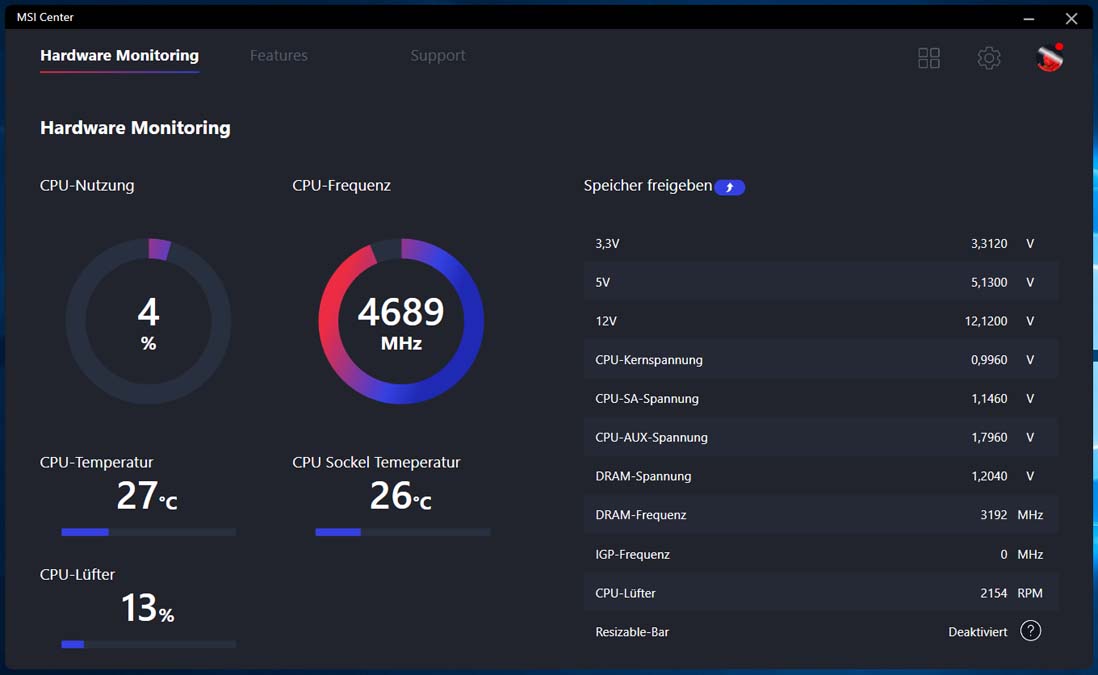Open the Resizable-Bar help question mark

[1030, 631]
